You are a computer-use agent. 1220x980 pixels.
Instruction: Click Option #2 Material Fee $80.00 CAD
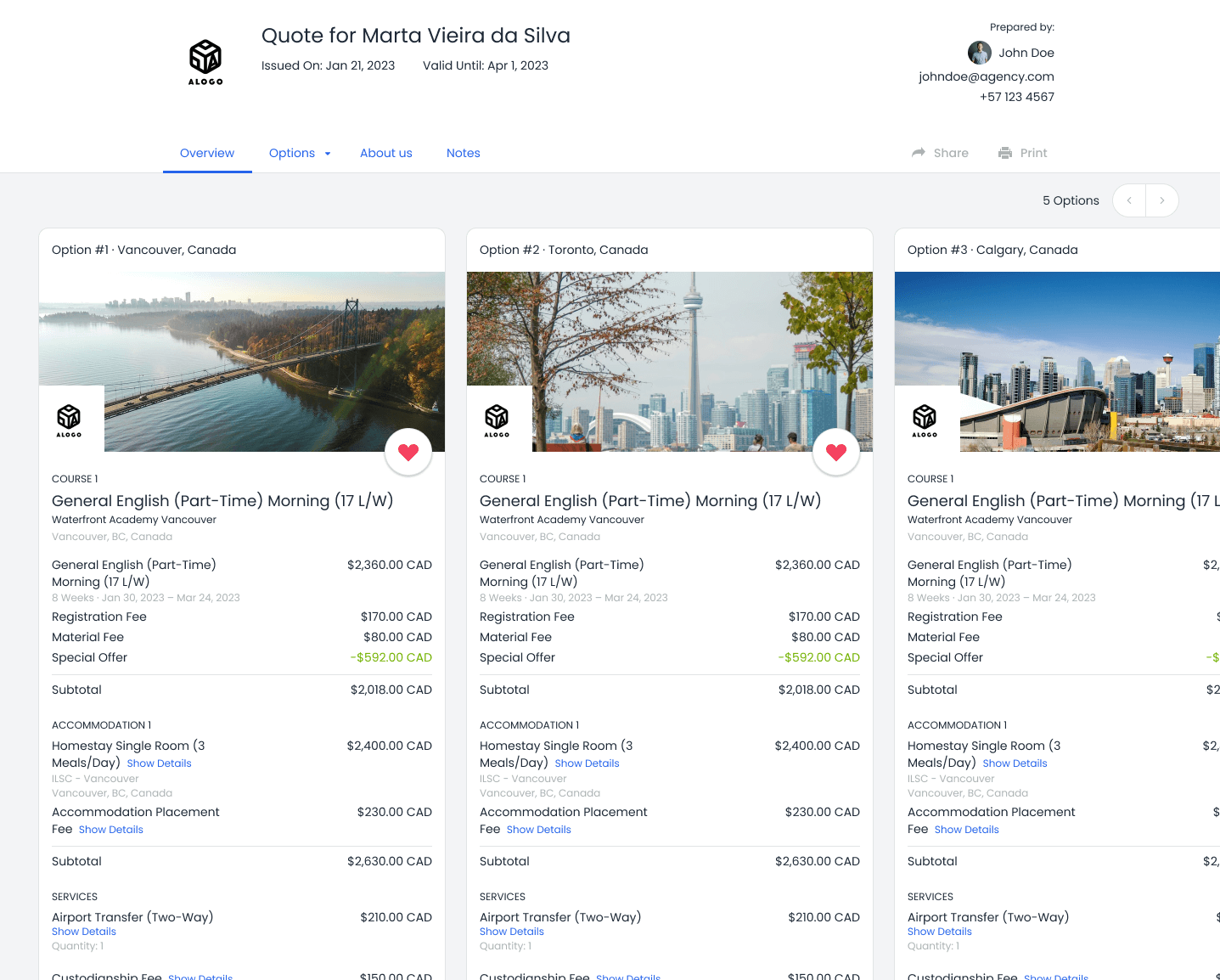tap(825, 637)
